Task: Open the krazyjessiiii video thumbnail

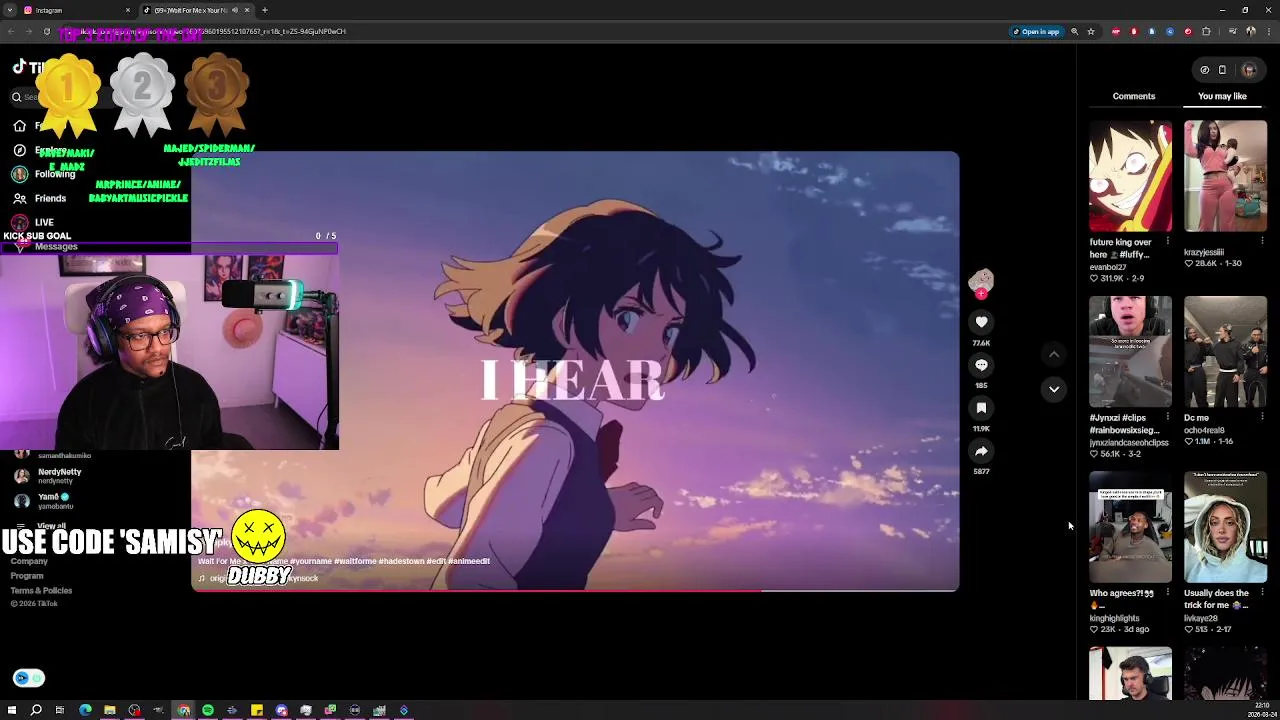Action: click(x=1225, y=176)
